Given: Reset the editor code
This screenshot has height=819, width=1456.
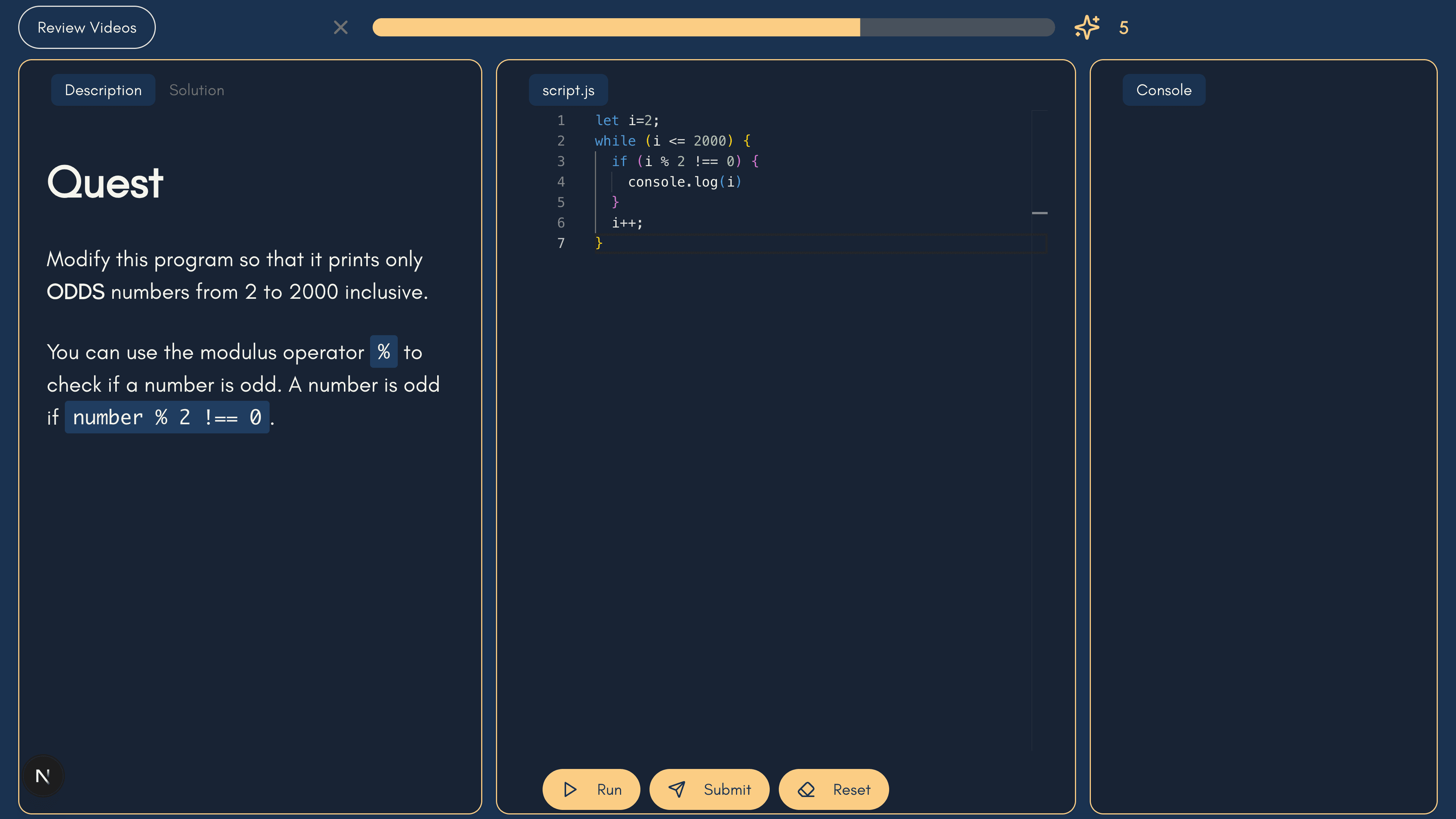Looking at the screenshot, I should click(x=834, y=789).
